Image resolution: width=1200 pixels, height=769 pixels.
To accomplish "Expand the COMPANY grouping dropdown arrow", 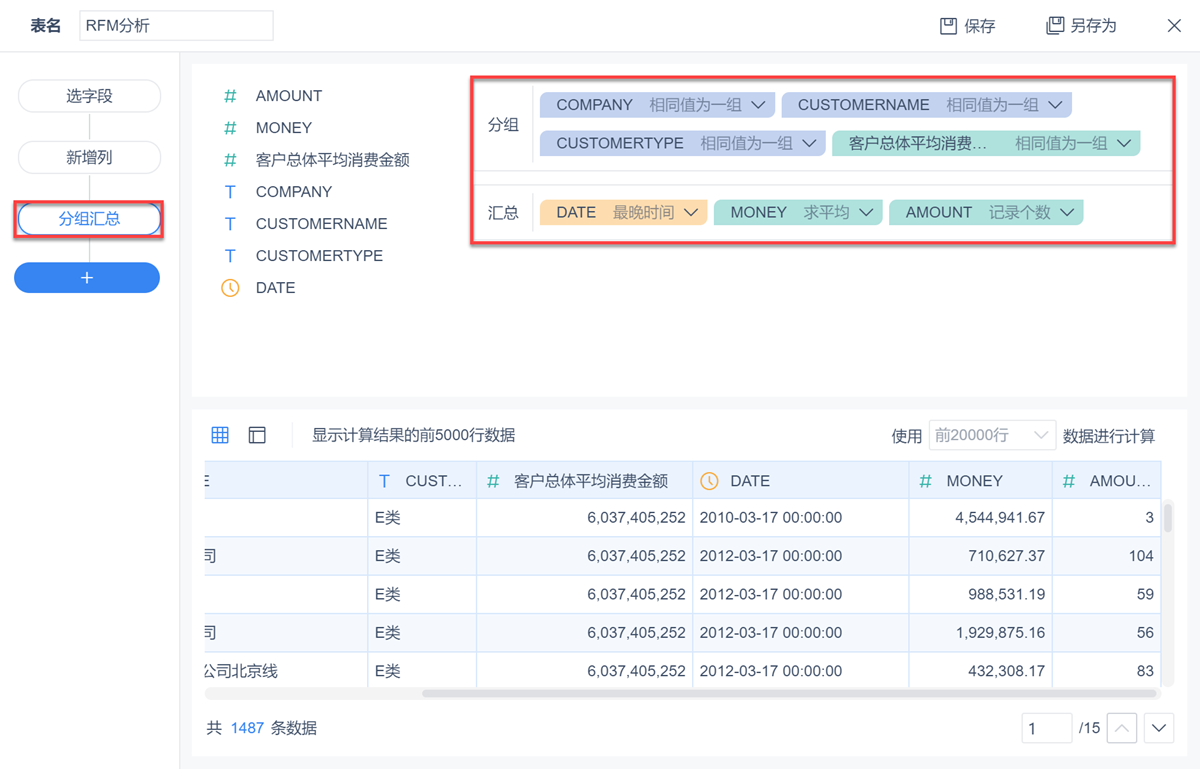I will [x=758, y=105].
